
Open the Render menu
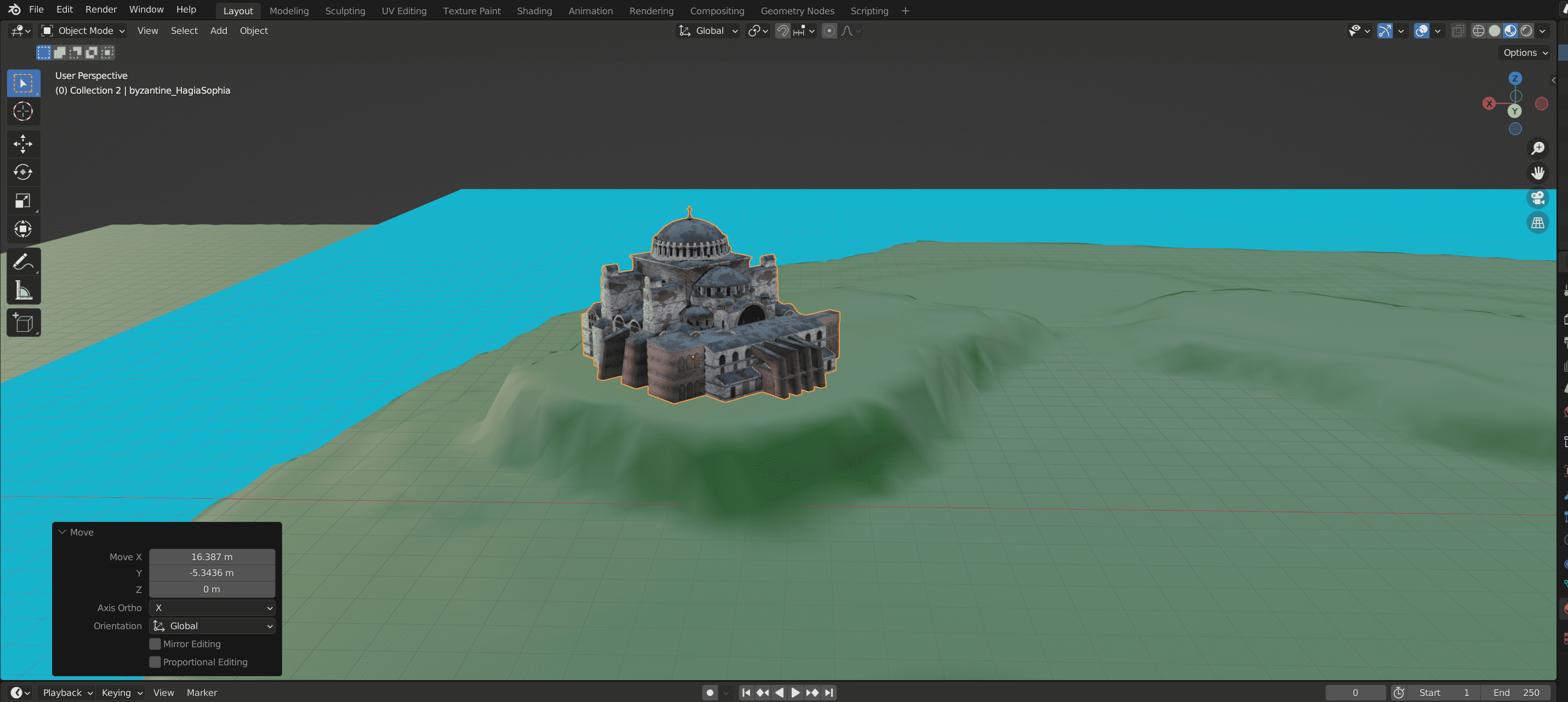click(101, 10)
